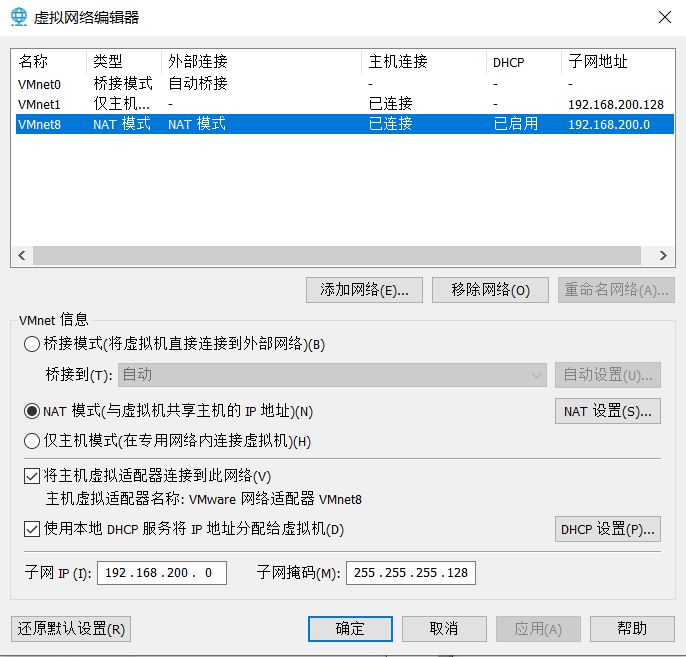The image size is (686, 657).
Task: Open NAT 设置(S)... dialog
Action: (608, 411)
